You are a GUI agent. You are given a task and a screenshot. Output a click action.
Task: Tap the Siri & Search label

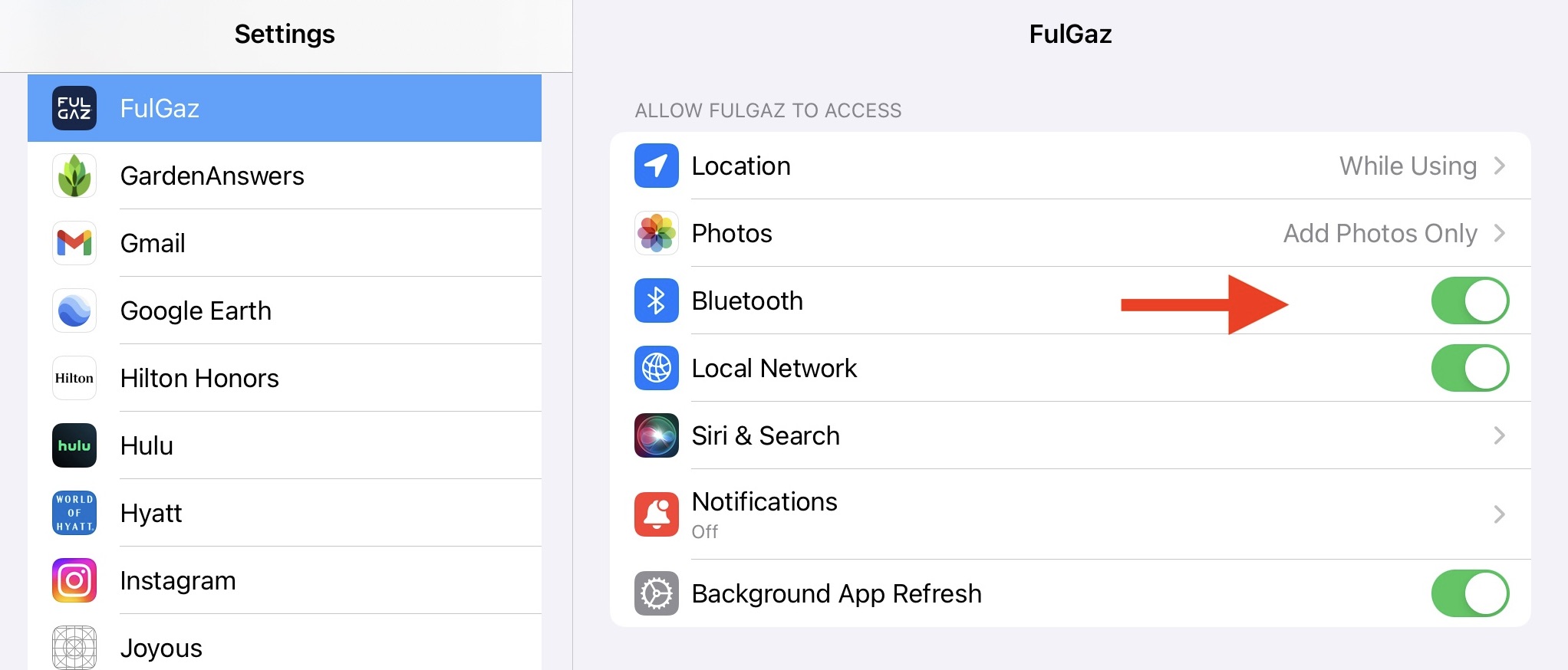(766, 435)
